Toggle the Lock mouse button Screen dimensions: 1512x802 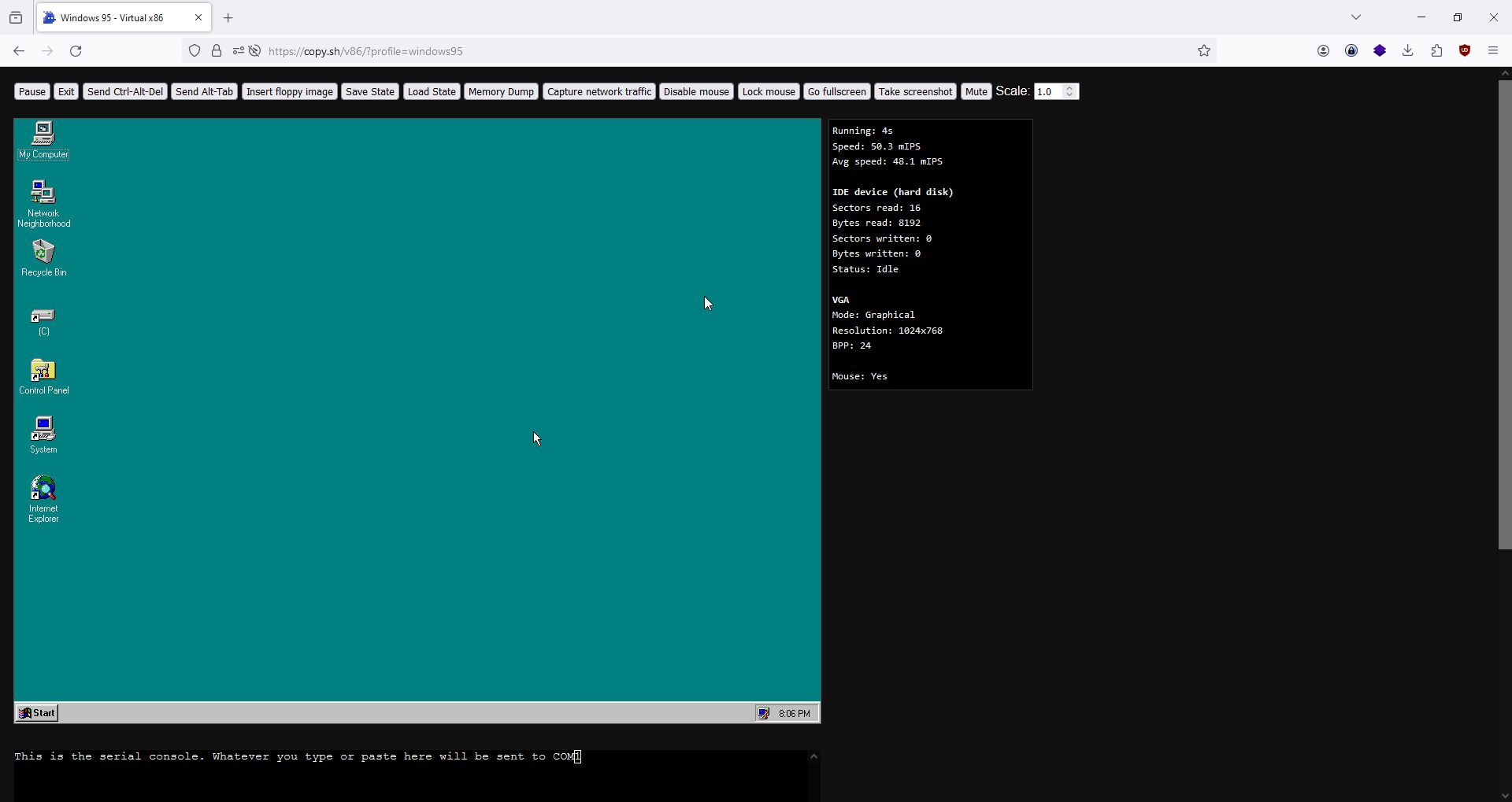[769, 92]
